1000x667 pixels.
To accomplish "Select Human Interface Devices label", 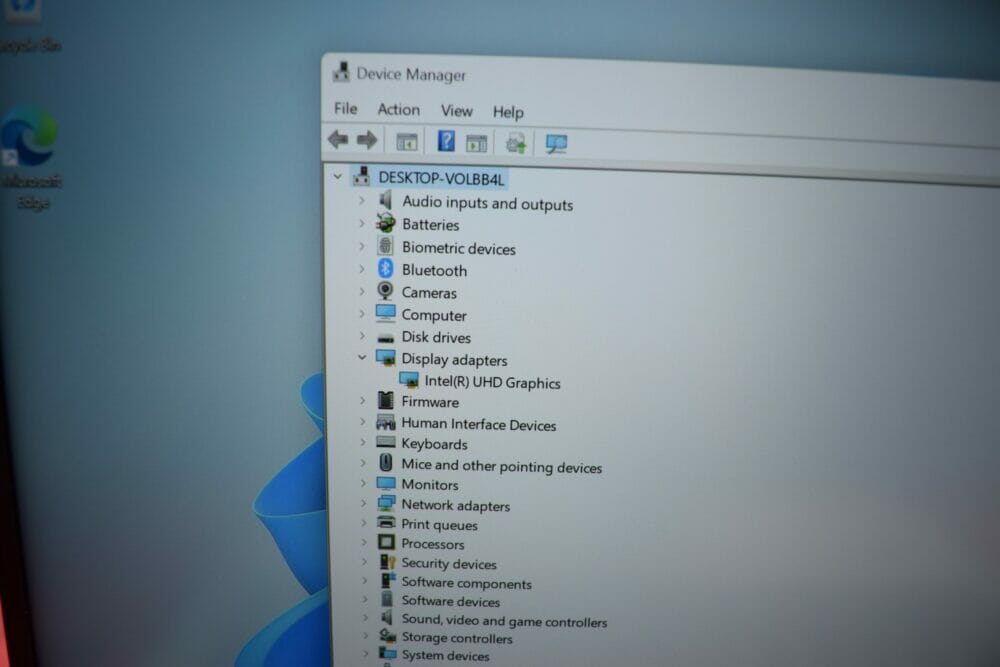I will (x=478, y=425).
